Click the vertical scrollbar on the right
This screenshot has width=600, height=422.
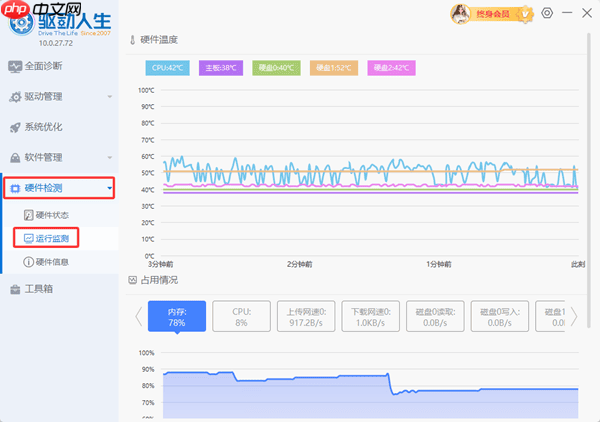(x=589, y=180)
